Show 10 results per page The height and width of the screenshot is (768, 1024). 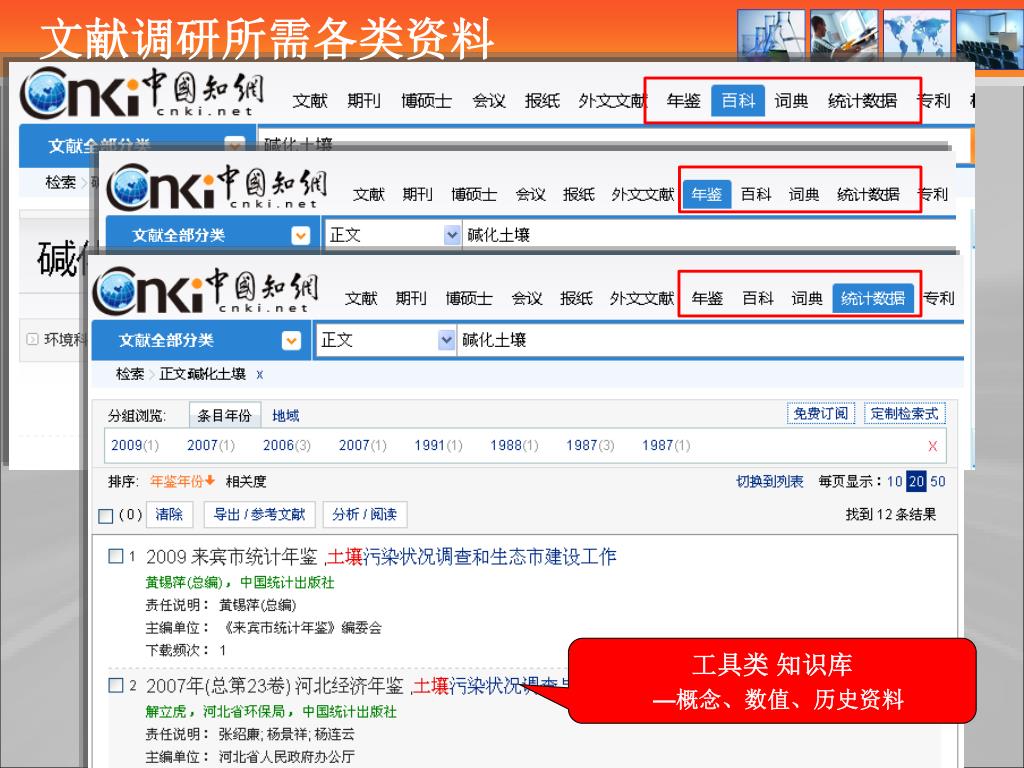[x=894, y=482]
